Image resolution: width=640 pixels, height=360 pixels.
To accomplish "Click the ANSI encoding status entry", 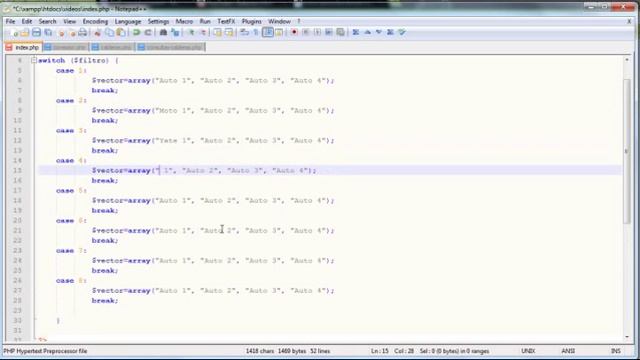I will pos(568,351).
